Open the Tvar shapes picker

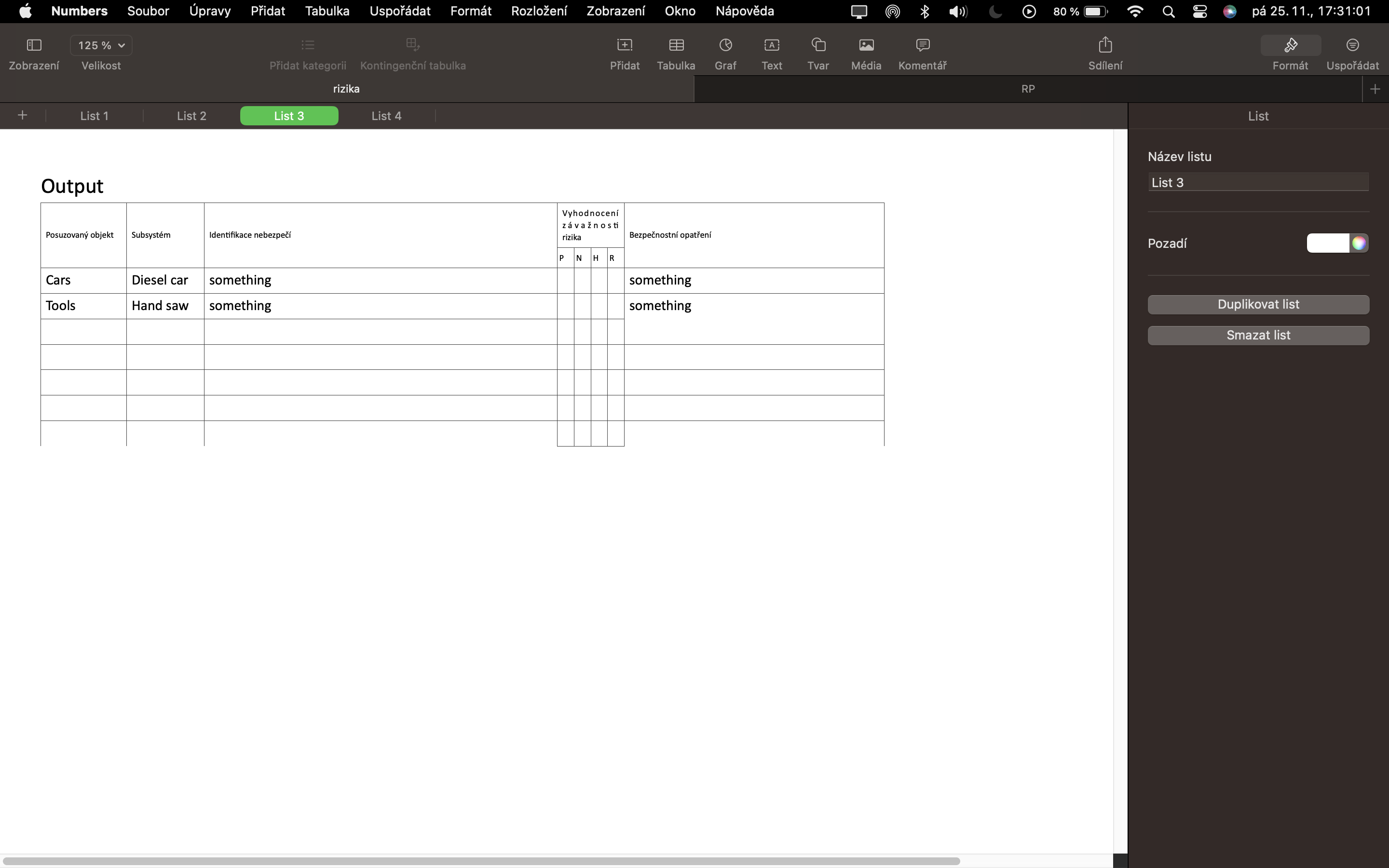click(818, 45)
